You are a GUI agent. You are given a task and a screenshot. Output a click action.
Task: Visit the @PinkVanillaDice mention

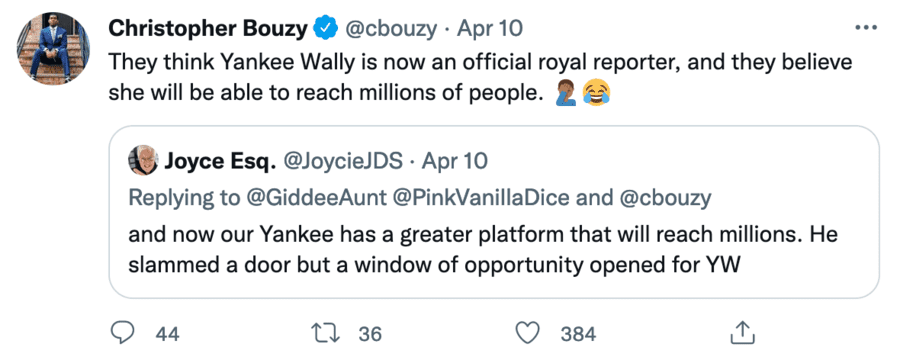point(481,198)
